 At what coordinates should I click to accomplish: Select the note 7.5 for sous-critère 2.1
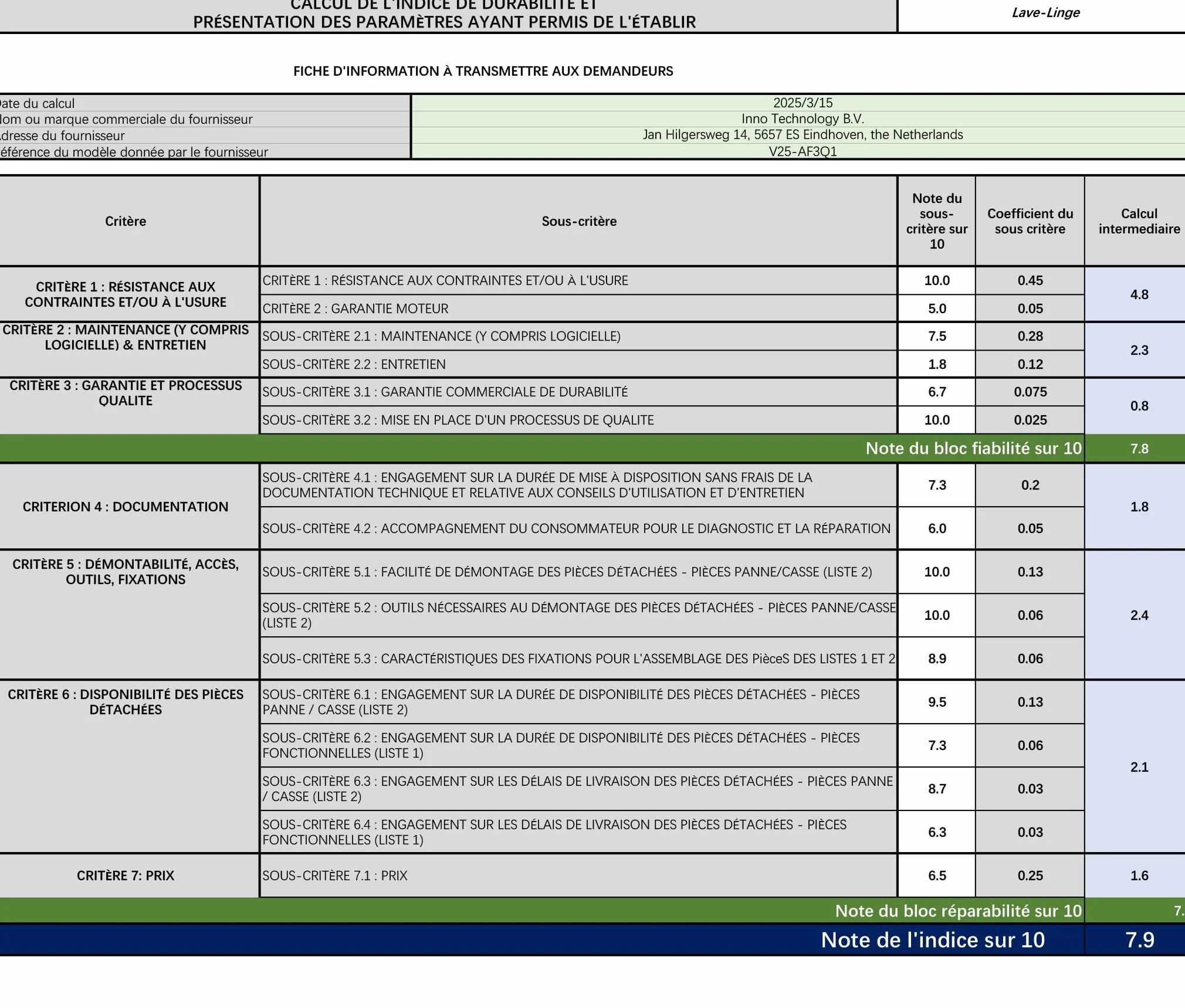point(937,337)
